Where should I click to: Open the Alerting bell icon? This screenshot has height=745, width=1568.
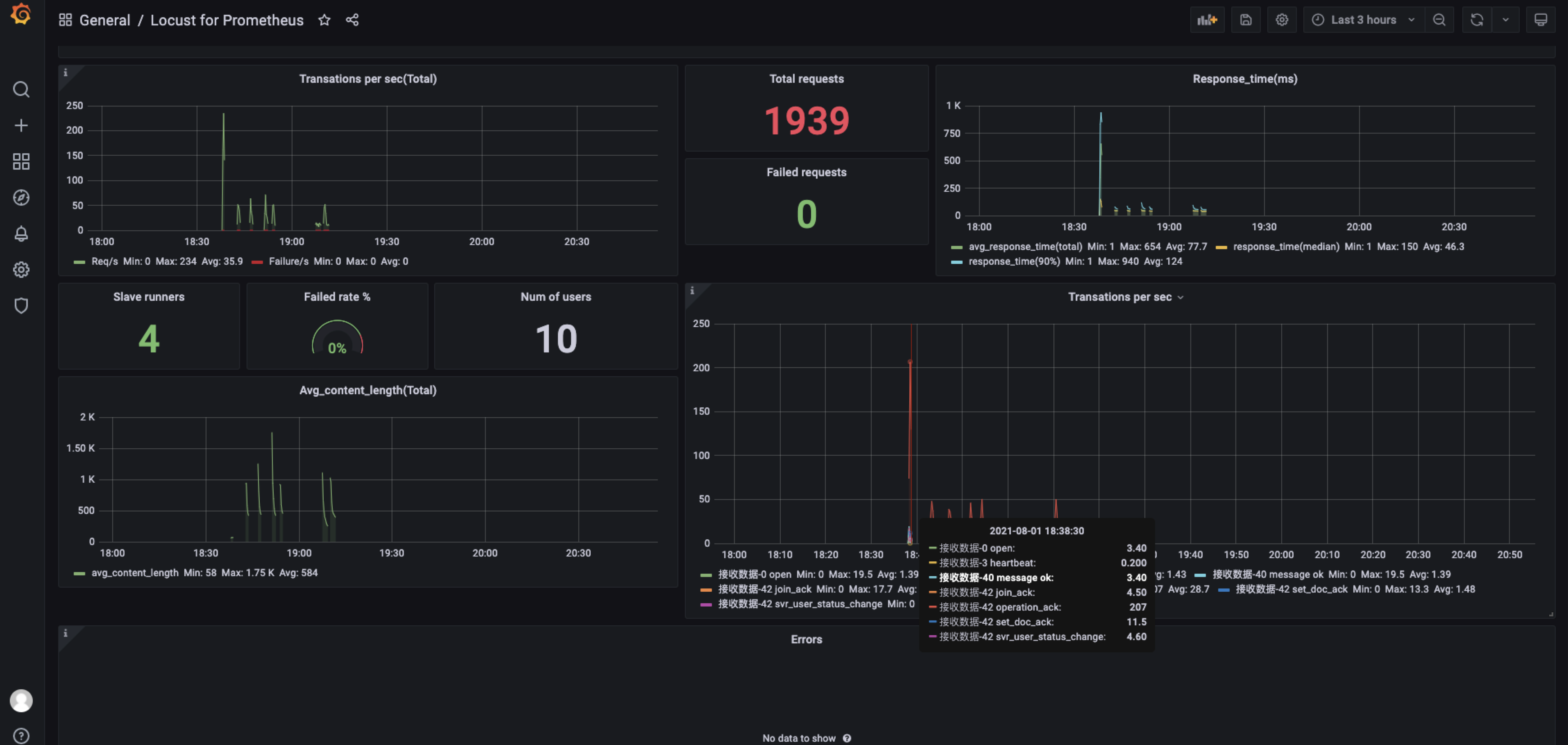point(21,233)
